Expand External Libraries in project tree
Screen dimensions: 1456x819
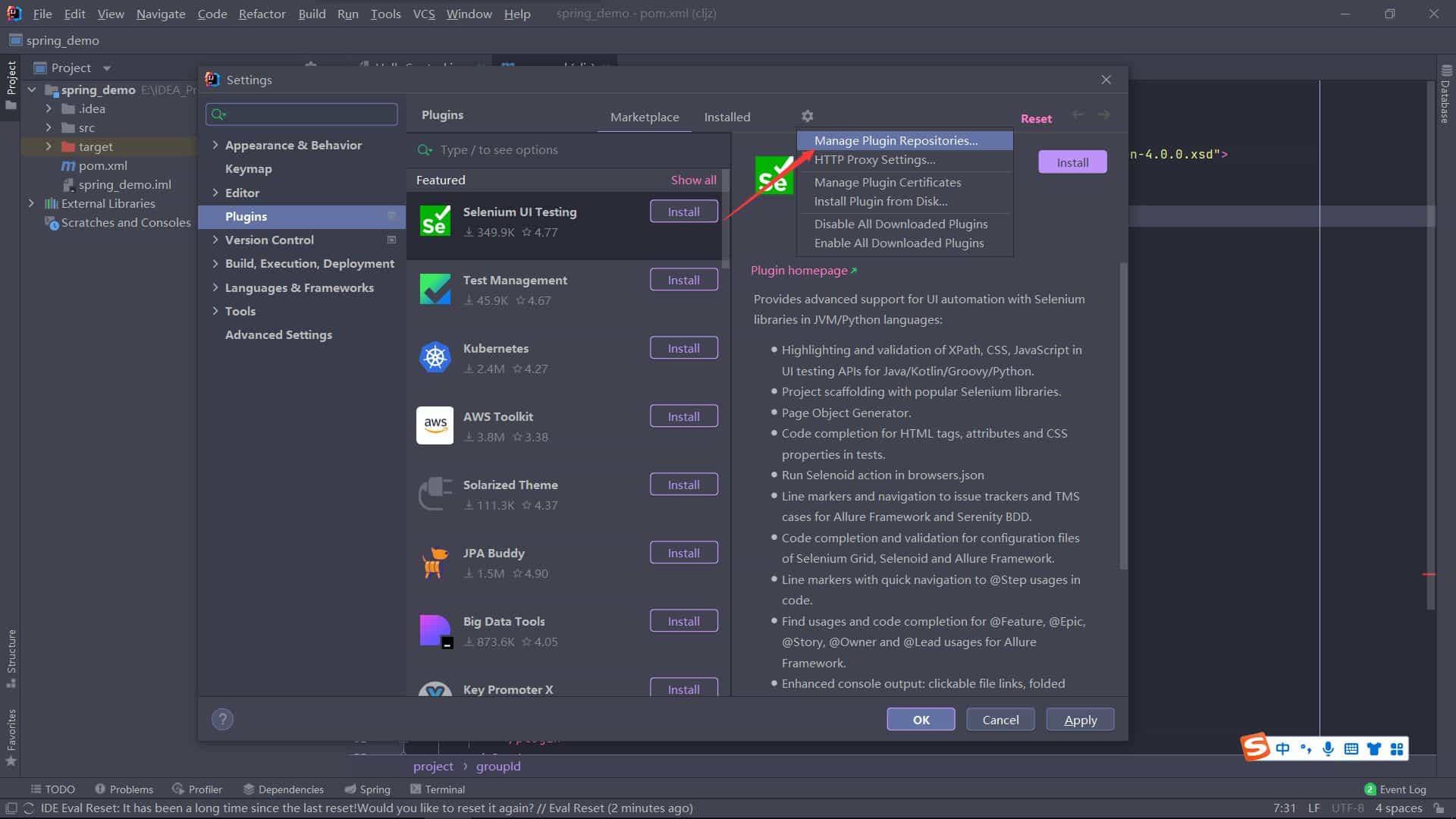[x=31, y=203]
